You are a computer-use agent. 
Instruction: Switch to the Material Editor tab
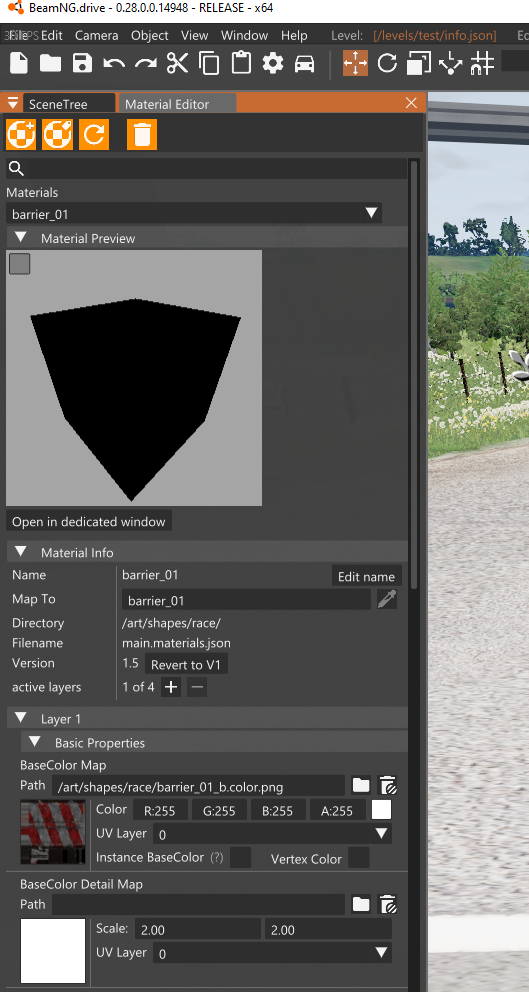tap(177, 104)
